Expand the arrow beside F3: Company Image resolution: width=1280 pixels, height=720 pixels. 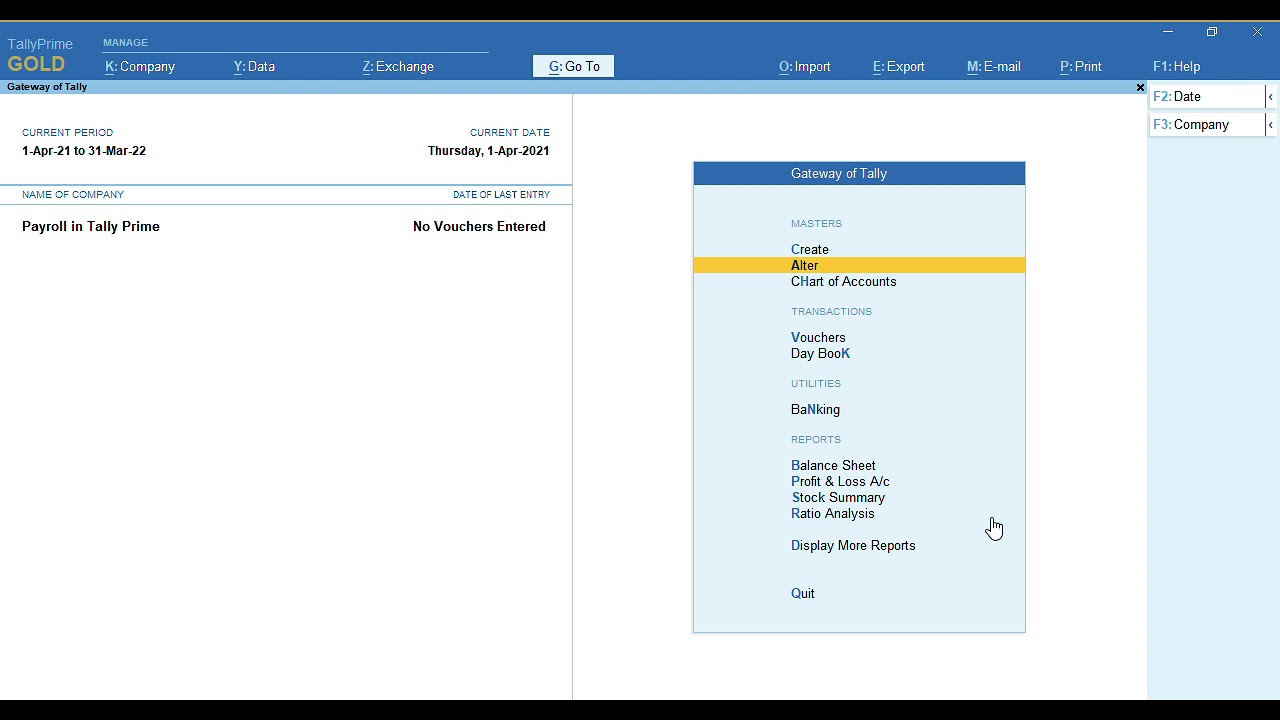tap(1270, 125)
